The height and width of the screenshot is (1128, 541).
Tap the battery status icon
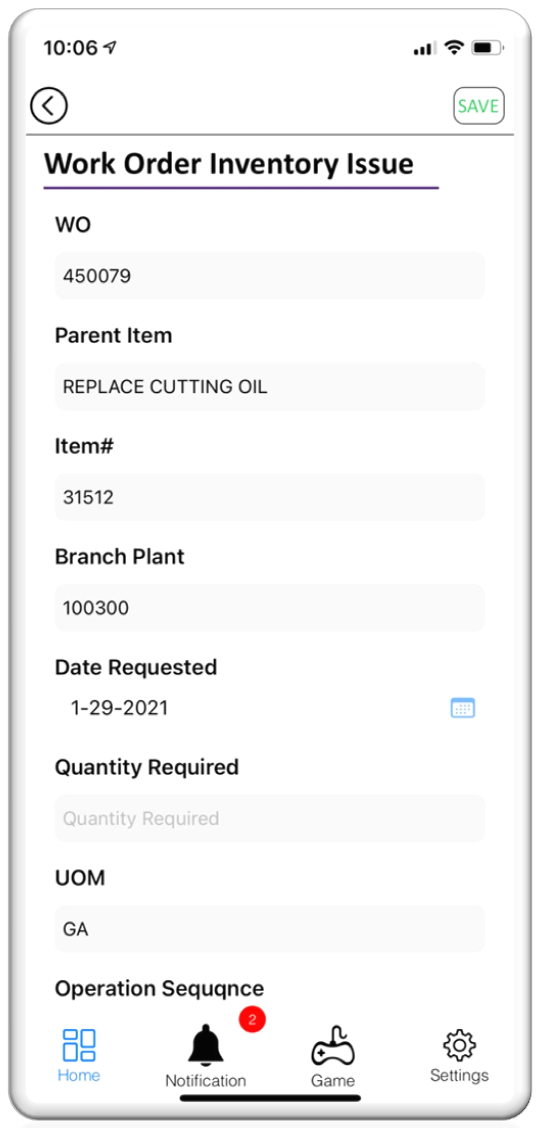coord(488,48)
